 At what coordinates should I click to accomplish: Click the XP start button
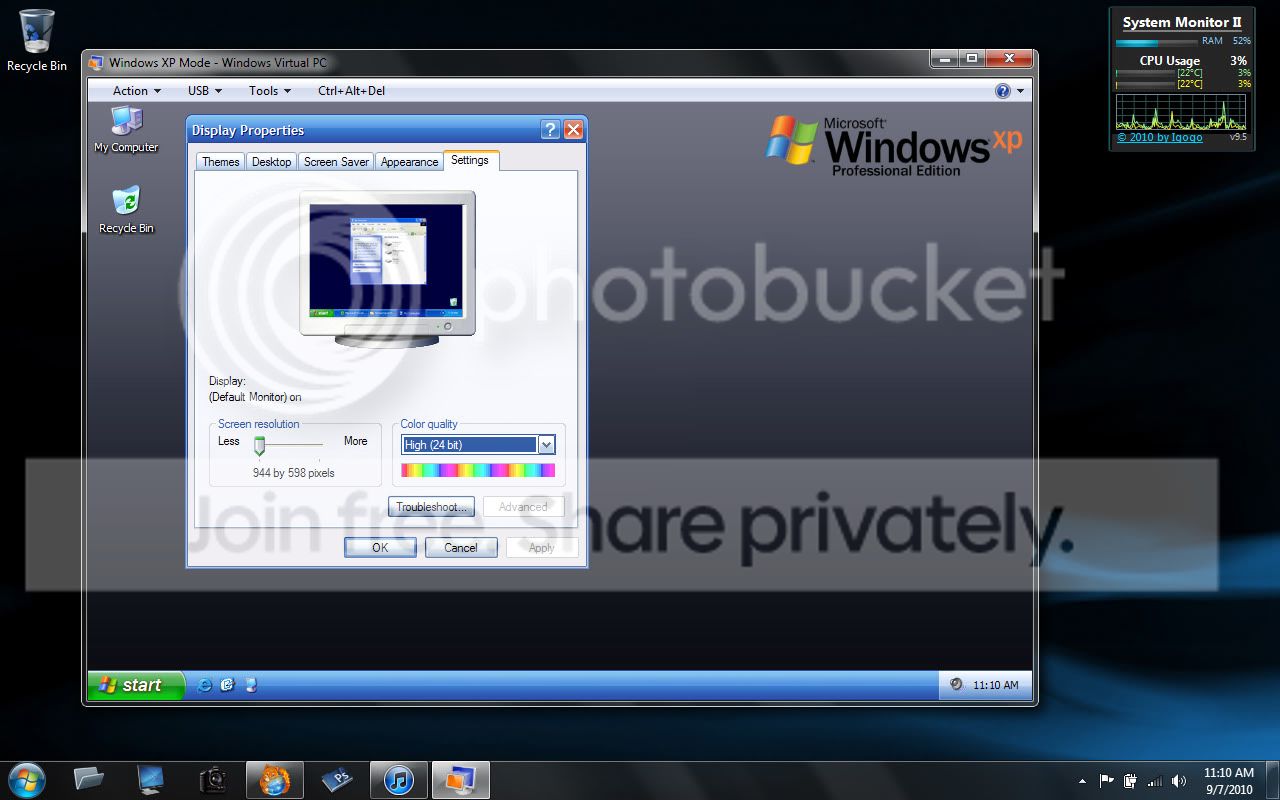pos(136,685)
